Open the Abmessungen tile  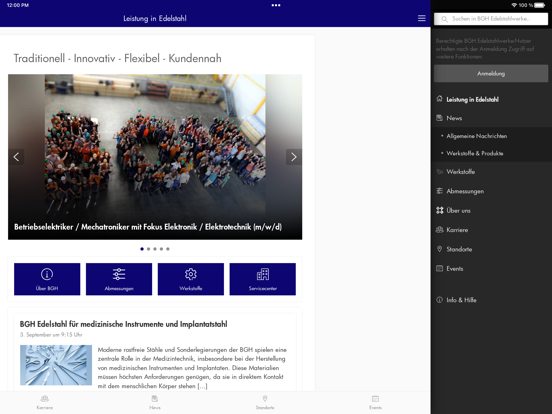119,279
